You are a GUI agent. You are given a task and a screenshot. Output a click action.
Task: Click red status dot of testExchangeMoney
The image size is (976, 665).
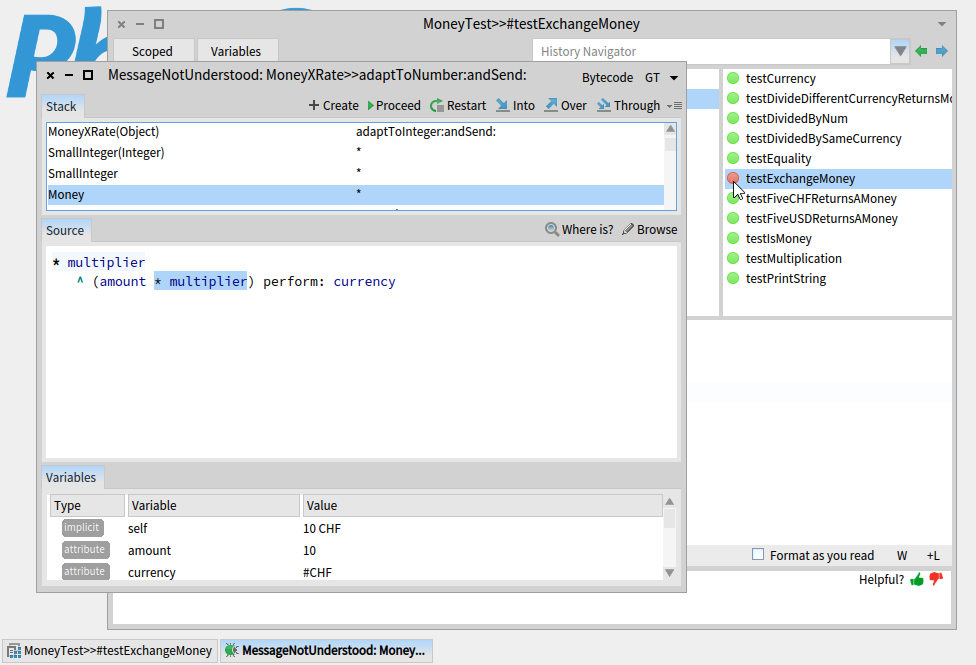733,178
